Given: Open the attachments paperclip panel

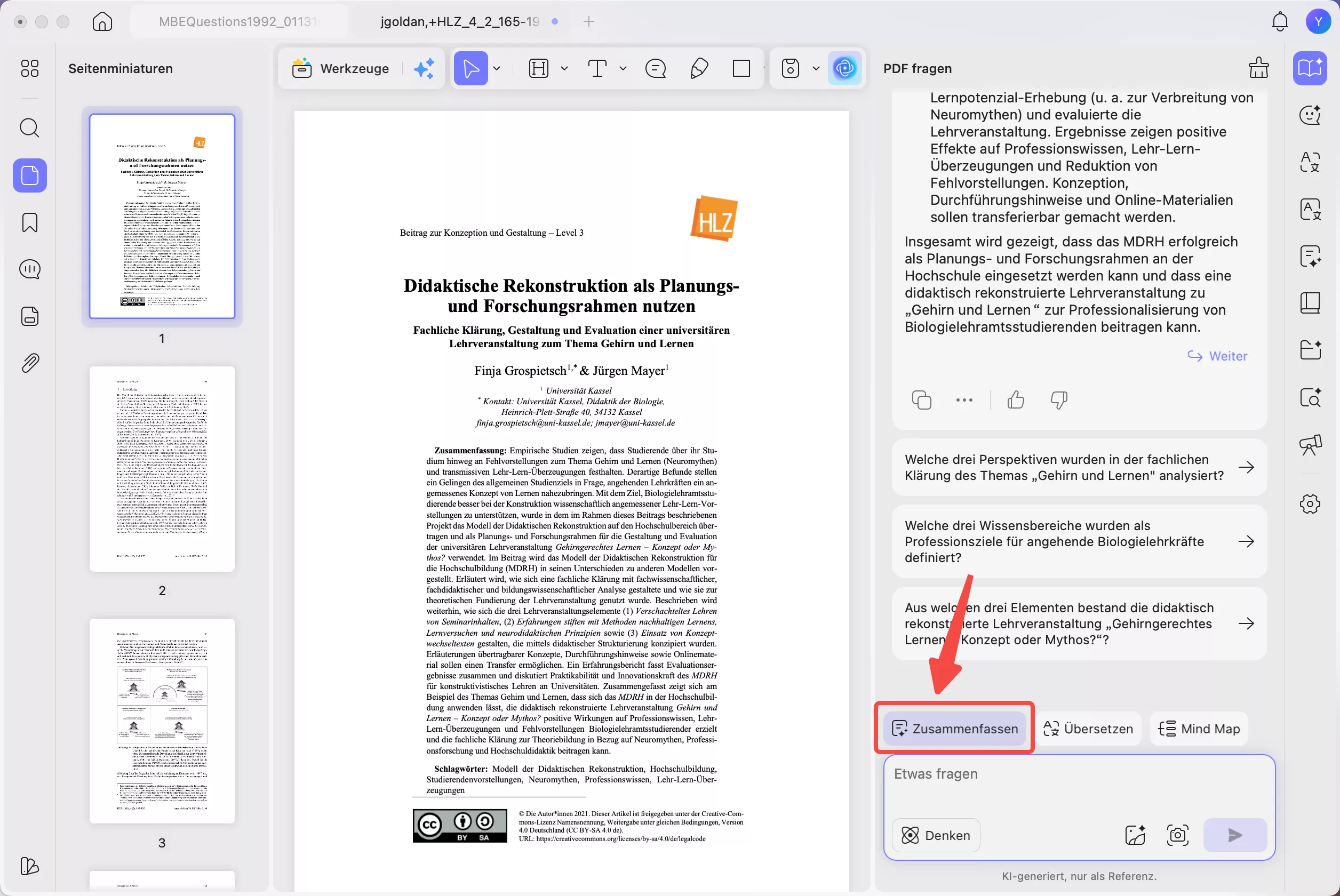Looking at the screenshot, I should pyautogui.click(x=30, y=363).
